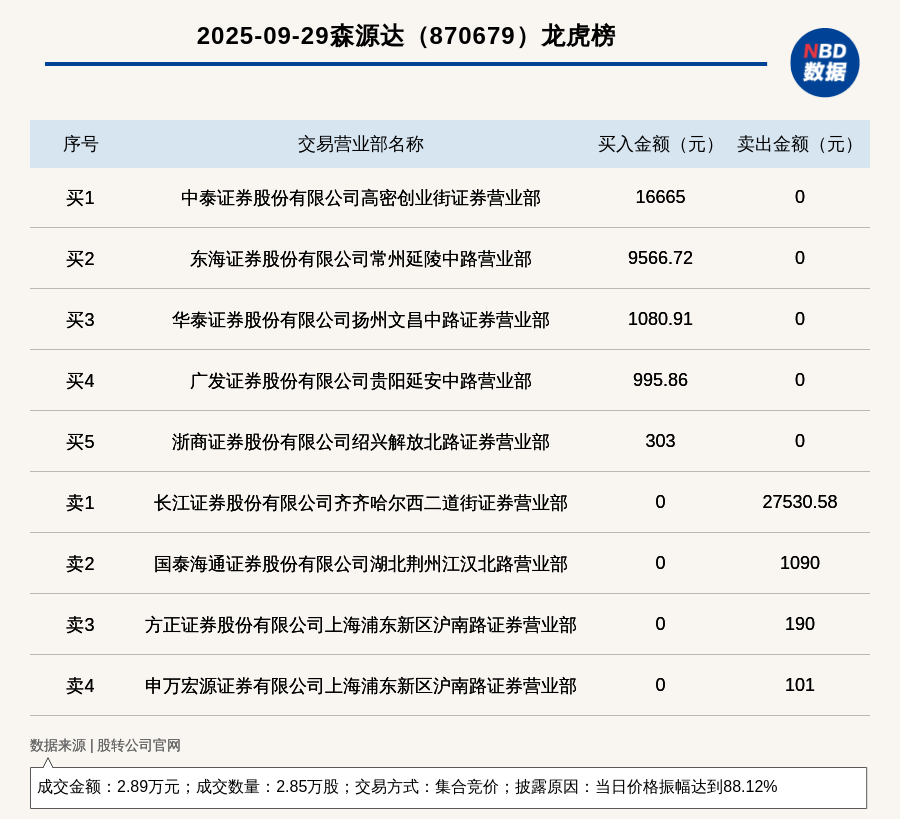Select 中泰证券高密创业街证券营业部 row name
The image size is (900, 819).
pos(360,198)
